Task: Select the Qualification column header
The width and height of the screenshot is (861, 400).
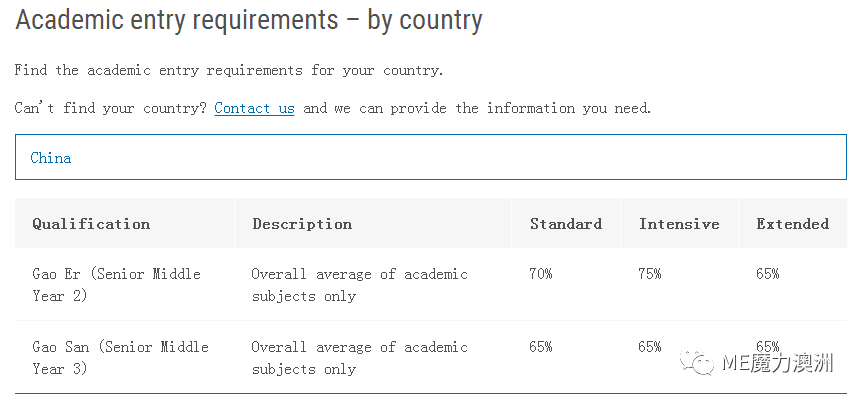Action: tap(91, 224)
